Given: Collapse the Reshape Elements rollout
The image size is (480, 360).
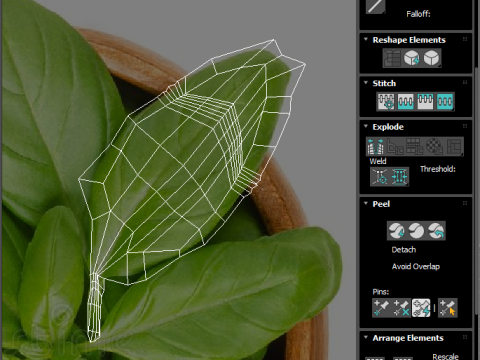Looking at the screenshot, I should coord(366,40).
